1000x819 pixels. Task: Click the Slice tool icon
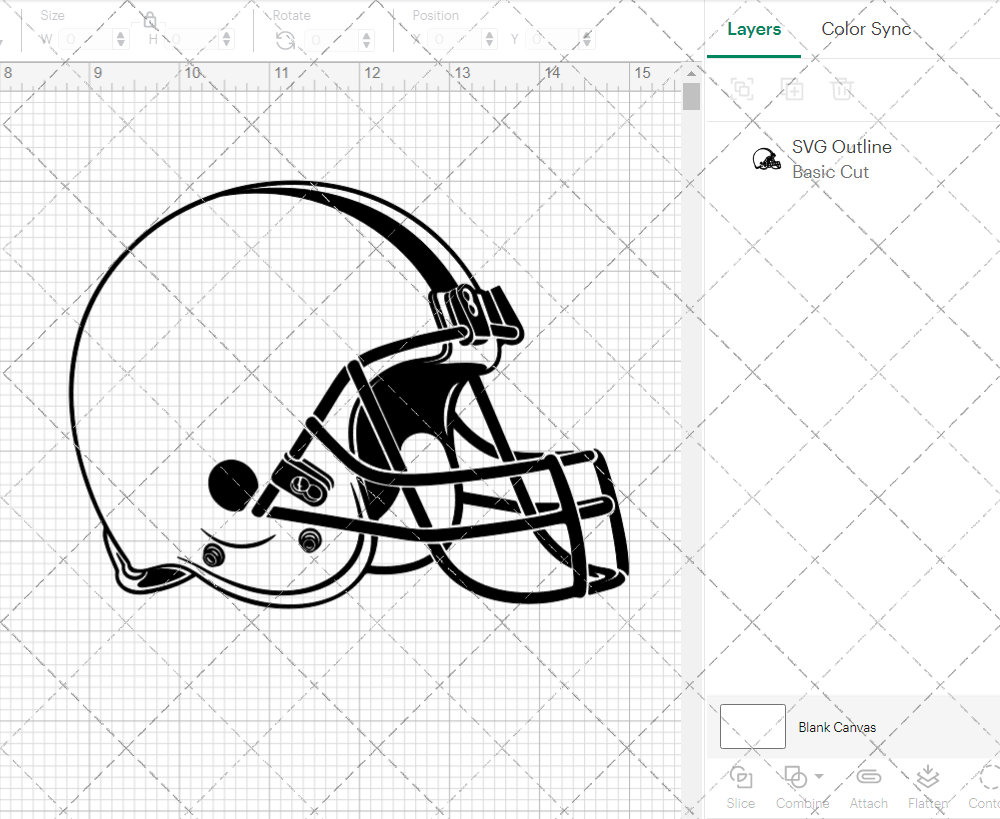coord(741,777)
